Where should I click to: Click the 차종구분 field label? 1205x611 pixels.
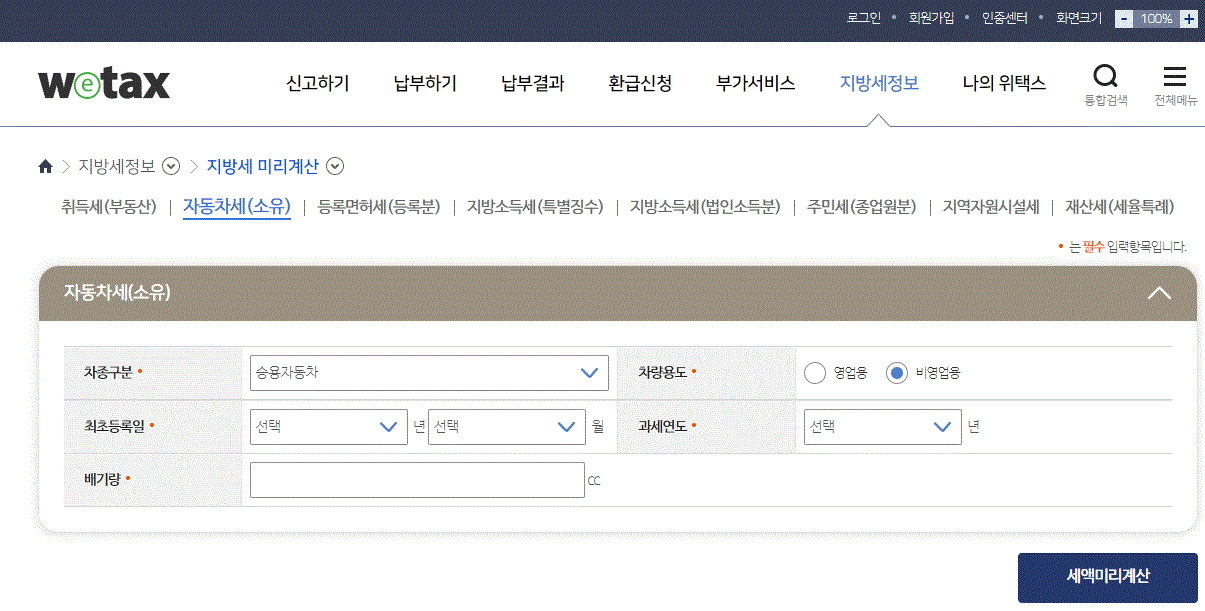[x=108, y=372]
